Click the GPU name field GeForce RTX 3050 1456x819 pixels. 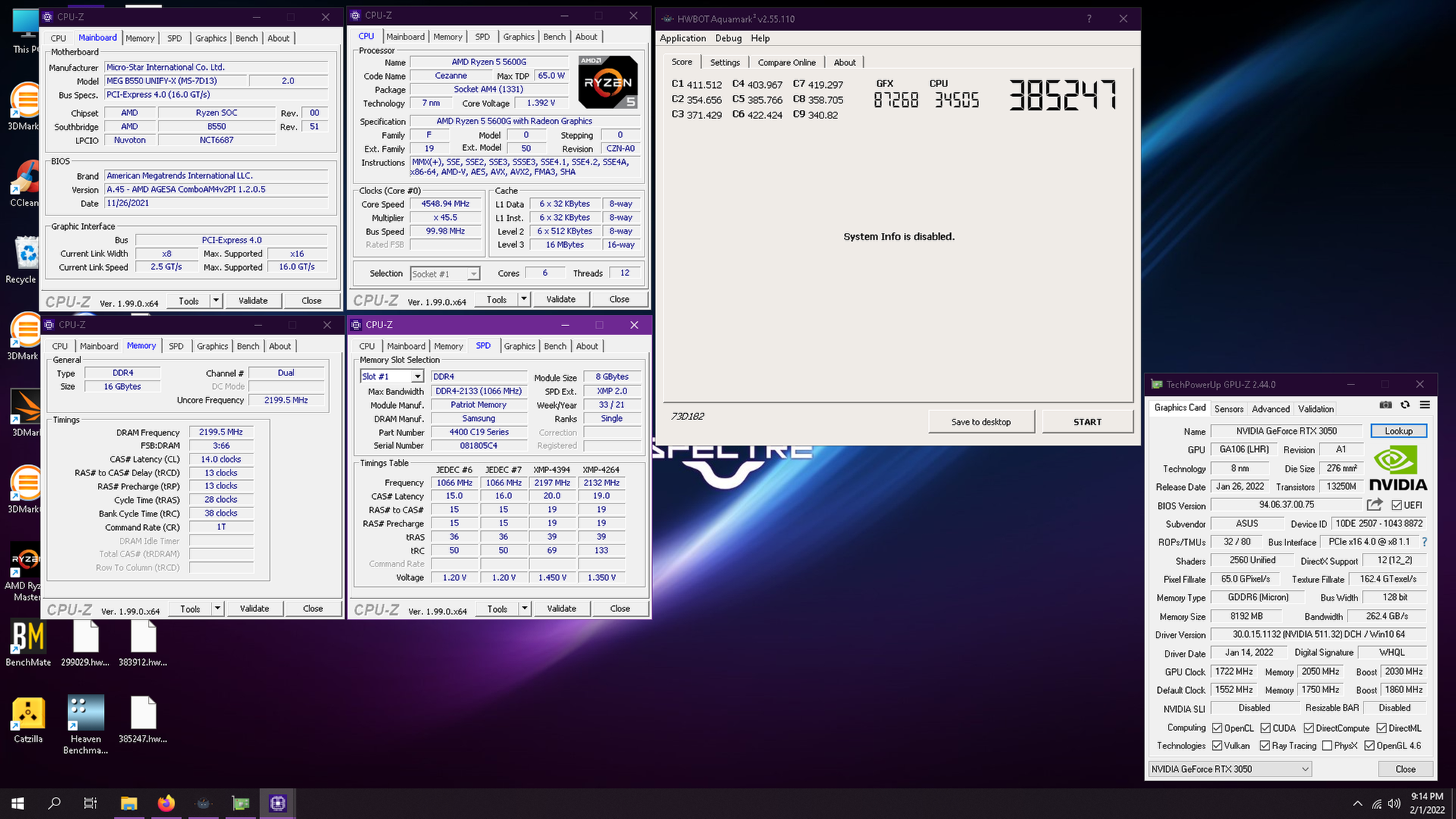coord(1286,431)
